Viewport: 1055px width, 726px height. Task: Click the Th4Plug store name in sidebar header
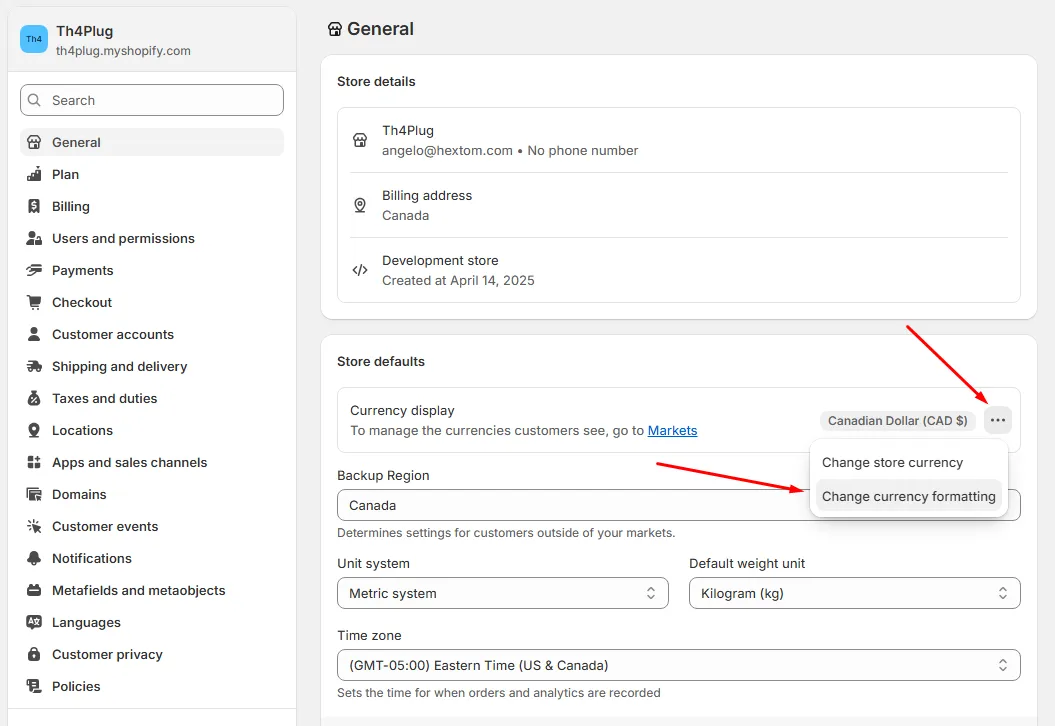click(85, 31)
